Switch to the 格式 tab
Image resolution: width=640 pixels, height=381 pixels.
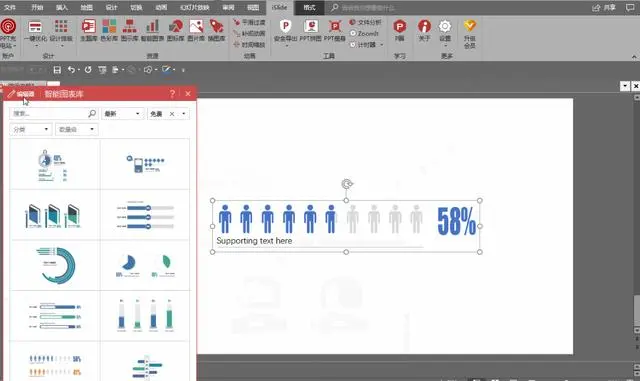(309, 7)
